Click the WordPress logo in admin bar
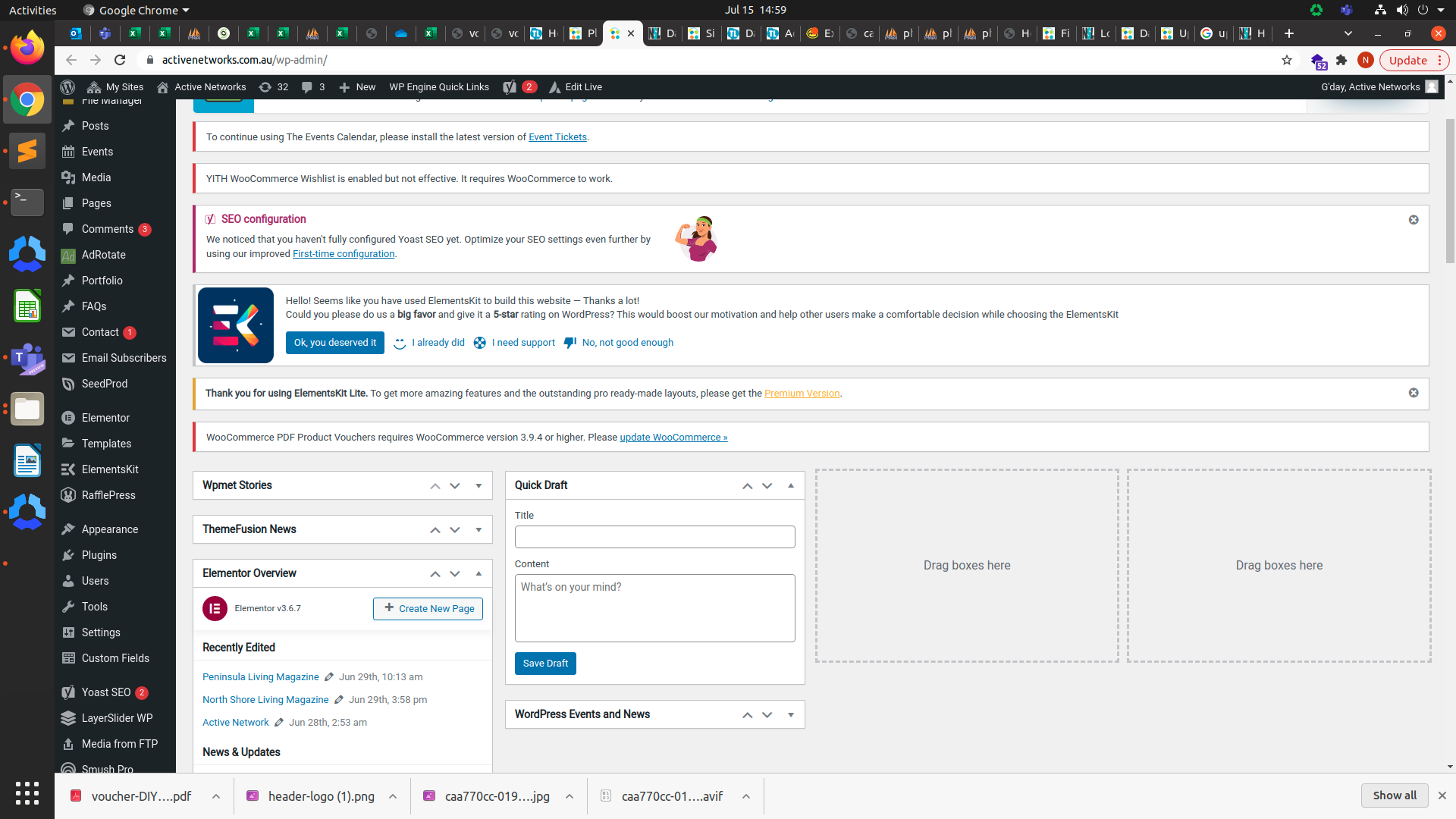 pyautogui.click(x=67, y=87)
